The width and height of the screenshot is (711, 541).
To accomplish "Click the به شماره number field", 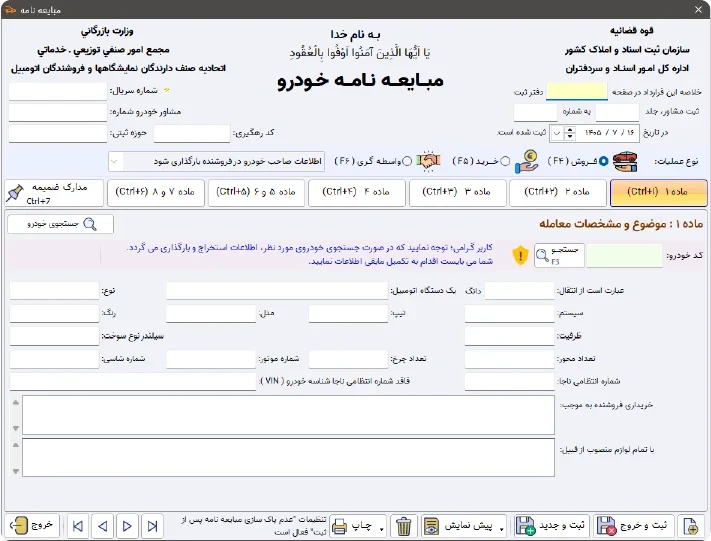I will [535, 112].
